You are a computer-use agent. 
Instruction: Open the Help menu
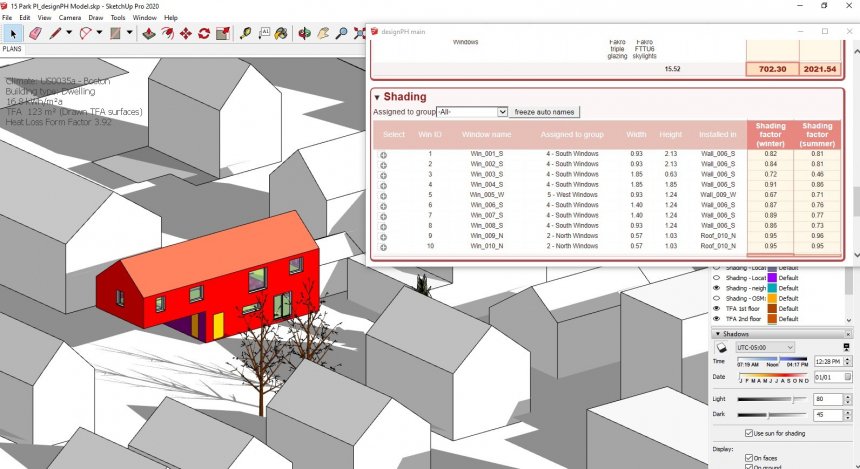click(171, 18)
